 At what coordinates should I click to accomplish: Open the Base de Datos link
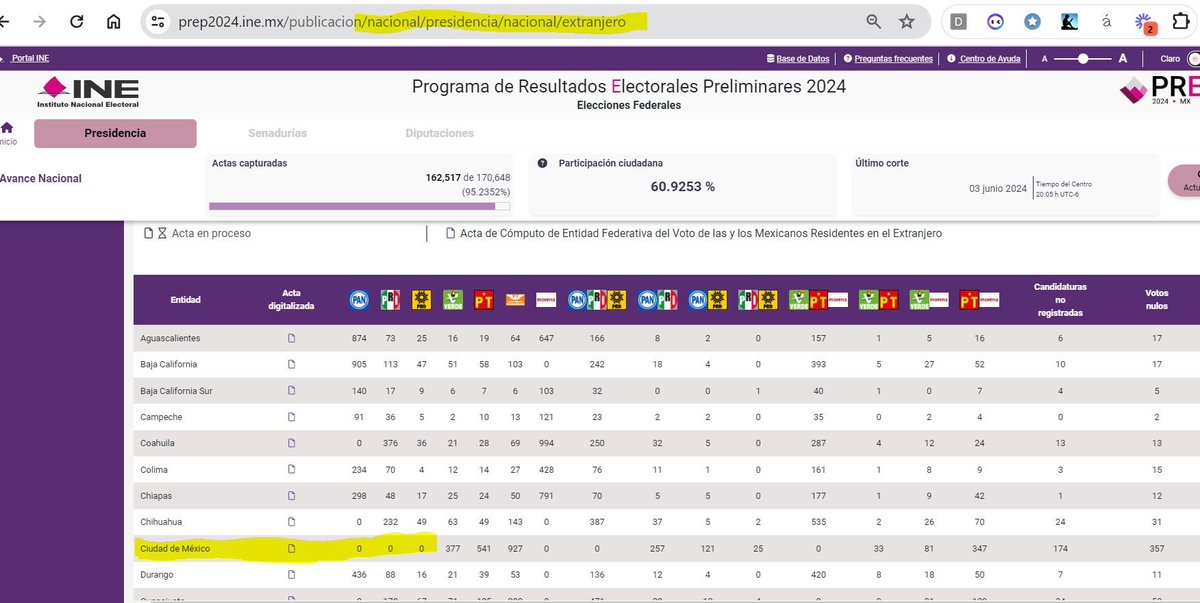click(x=798, y=59)
